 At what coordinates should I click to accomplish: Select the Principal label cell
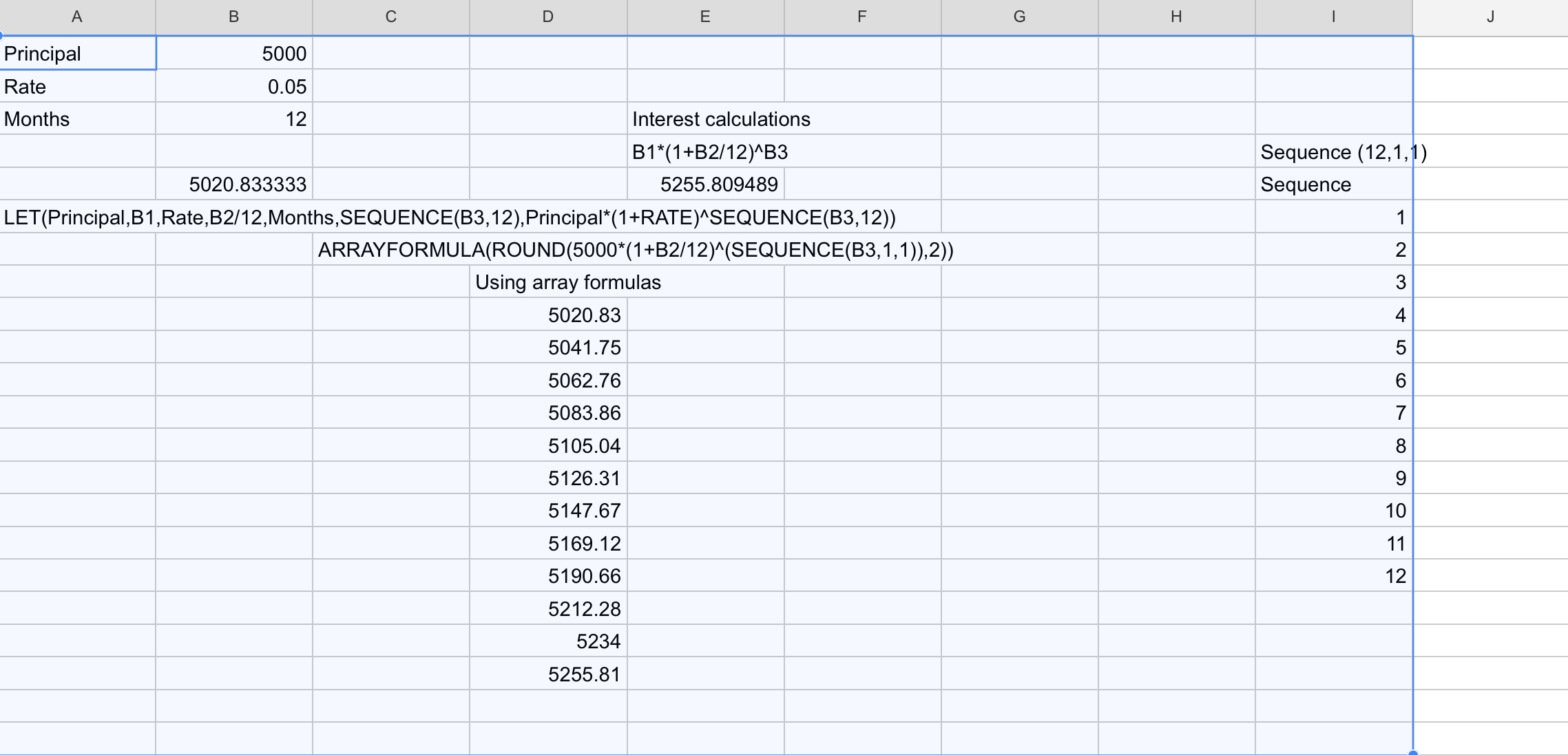click(77, 54)
